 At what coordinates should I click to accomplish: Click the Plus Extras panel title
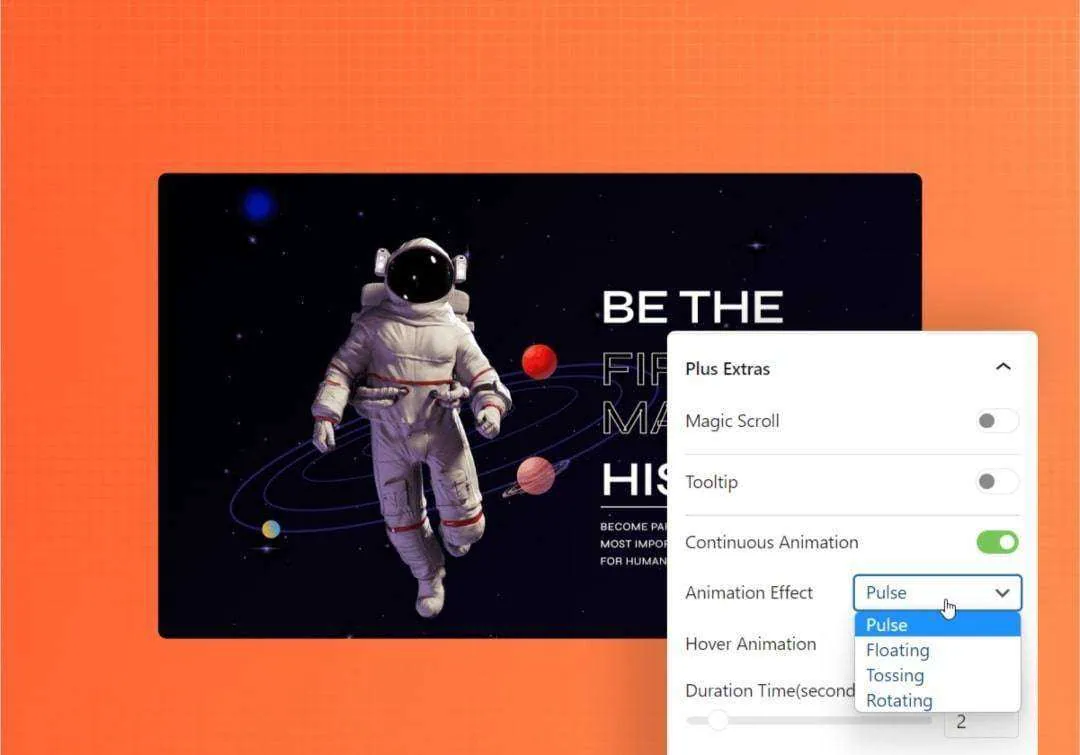point(727,369)
